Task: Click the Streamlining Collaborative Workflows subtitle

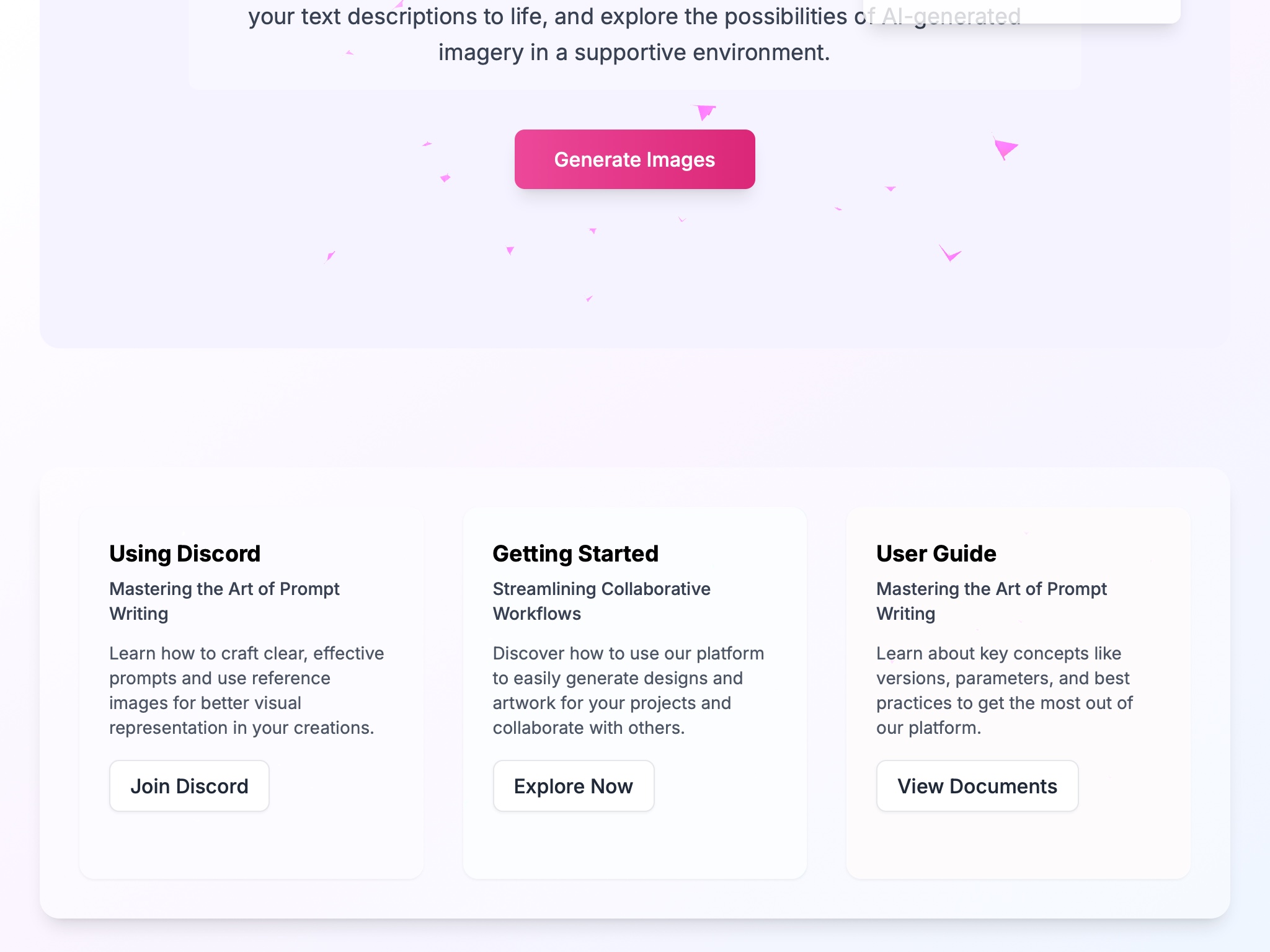Action: pyautogui.click(x=601, y=601)
